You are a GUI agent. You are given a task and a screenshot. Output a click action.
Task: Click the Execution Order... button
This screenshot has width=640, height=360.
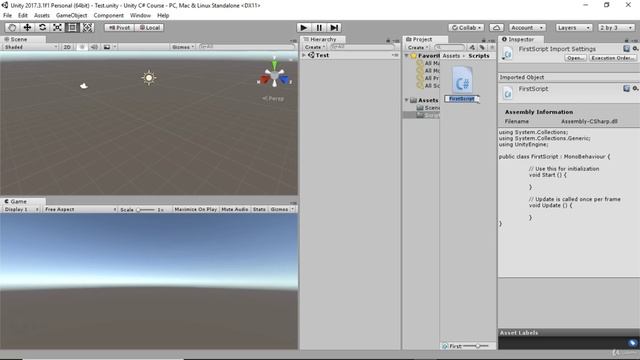pyautogui.click(x=612, y=58)
